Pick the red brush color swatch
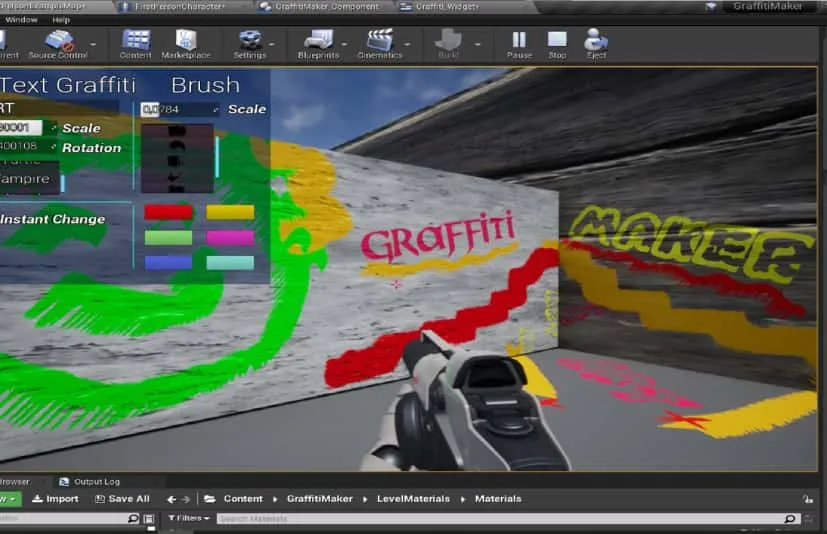The width and height of the screenshot is (827, 534). coord(168,212)
